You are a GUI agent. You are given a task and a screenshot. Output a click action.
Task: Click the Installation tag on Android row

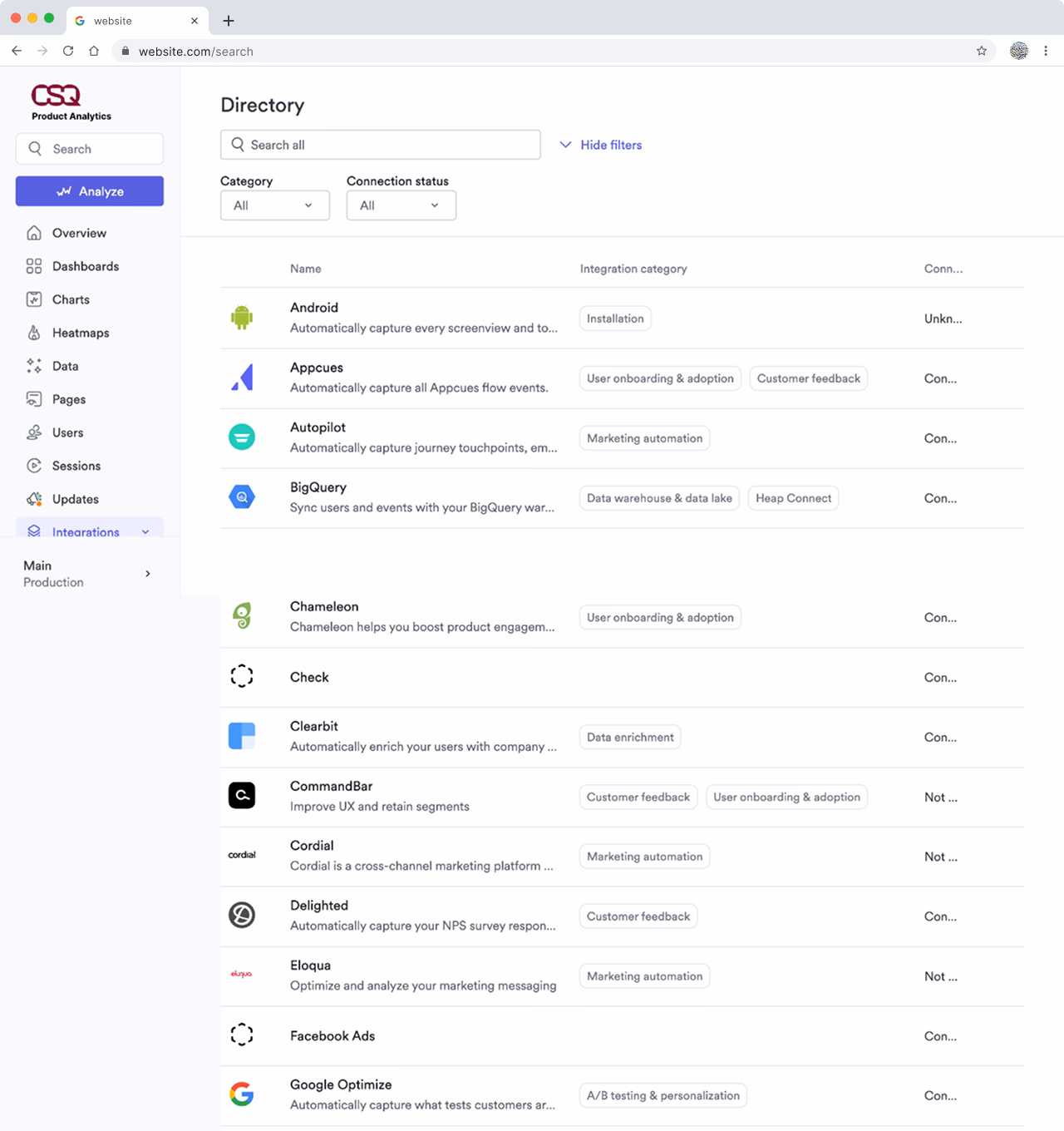[615, 319]
